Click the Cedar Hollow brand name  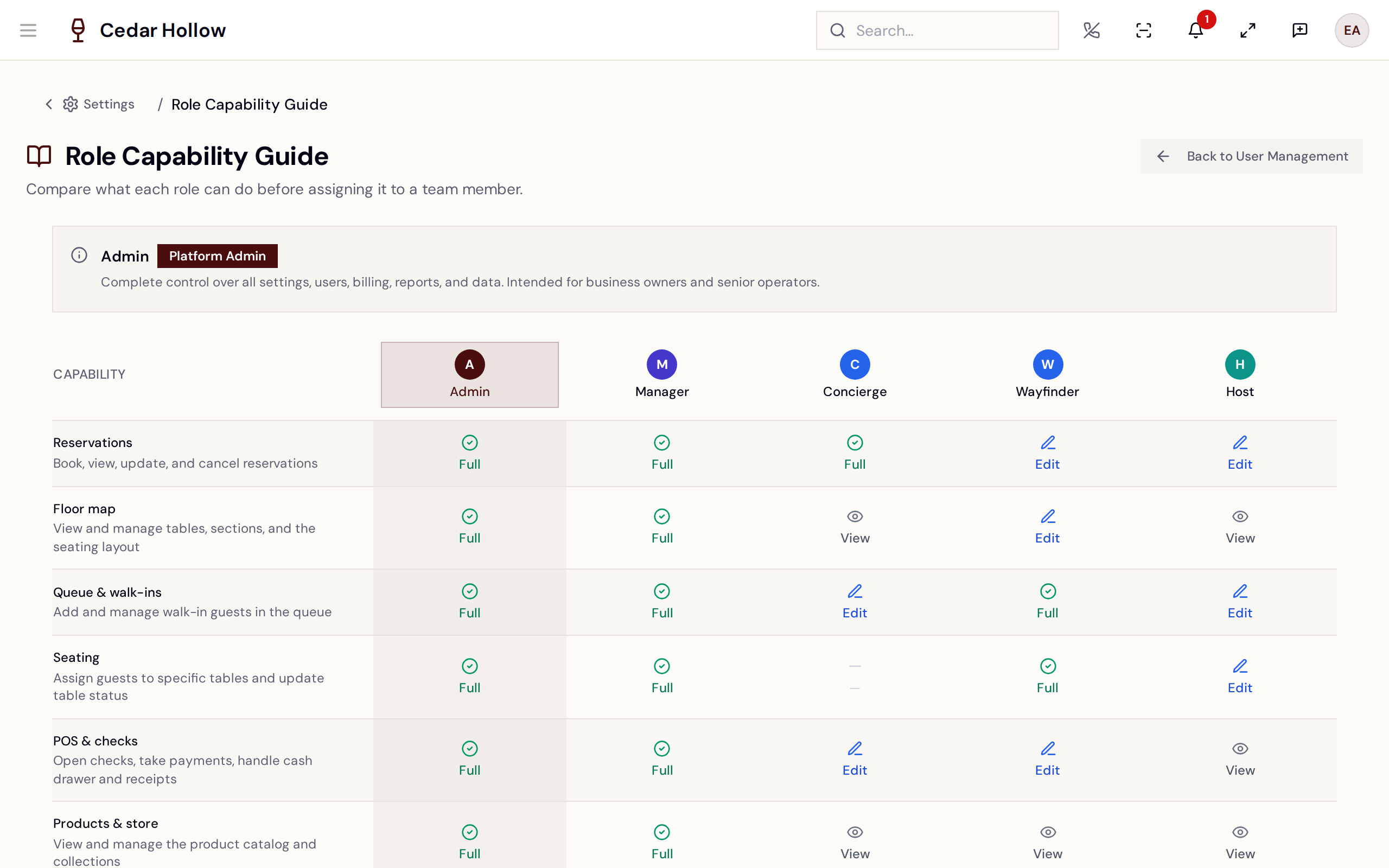(163, 30)
